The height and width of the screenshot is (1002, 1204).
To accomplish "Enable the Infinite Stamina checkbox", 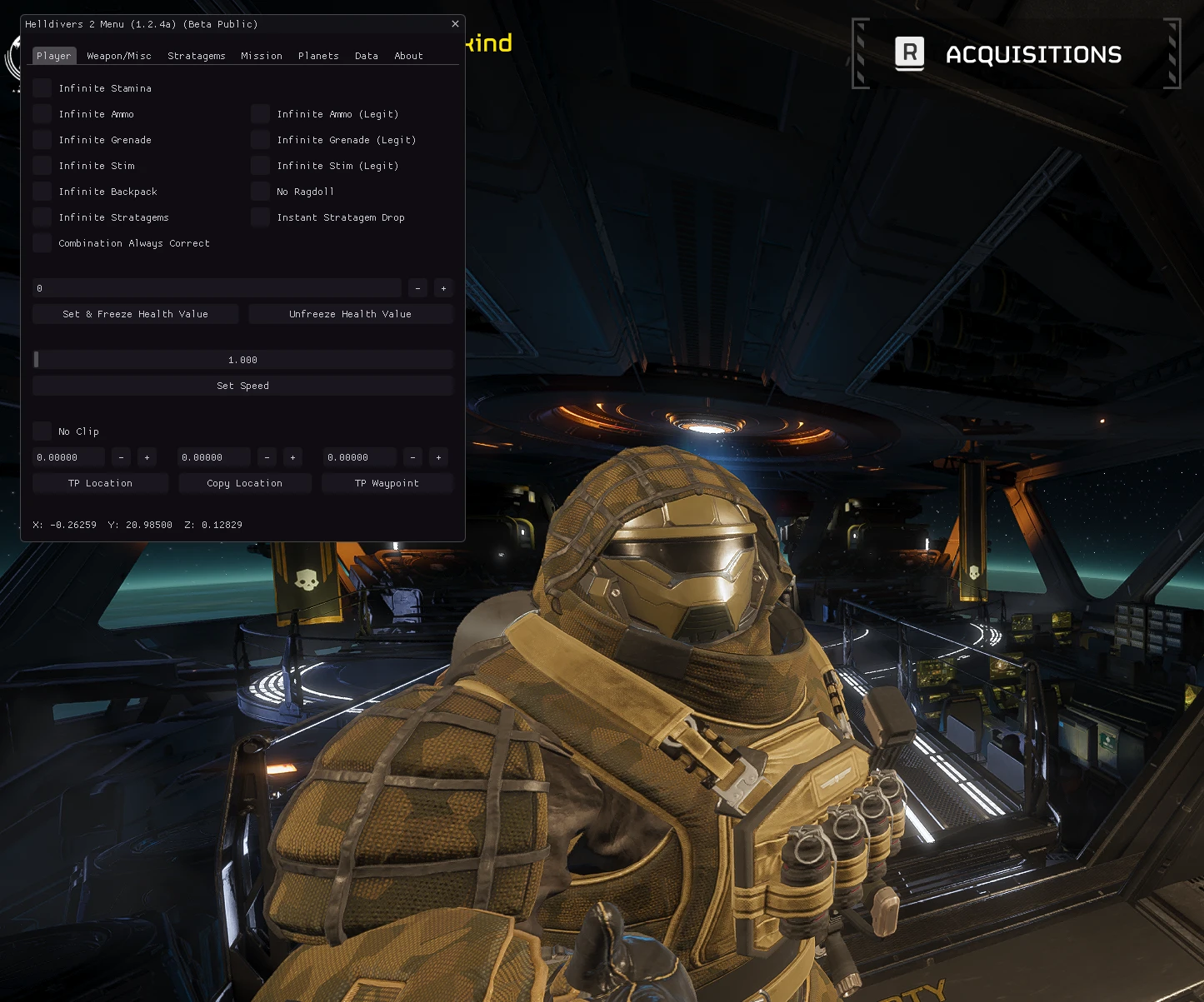I will (x=42, y=88).
